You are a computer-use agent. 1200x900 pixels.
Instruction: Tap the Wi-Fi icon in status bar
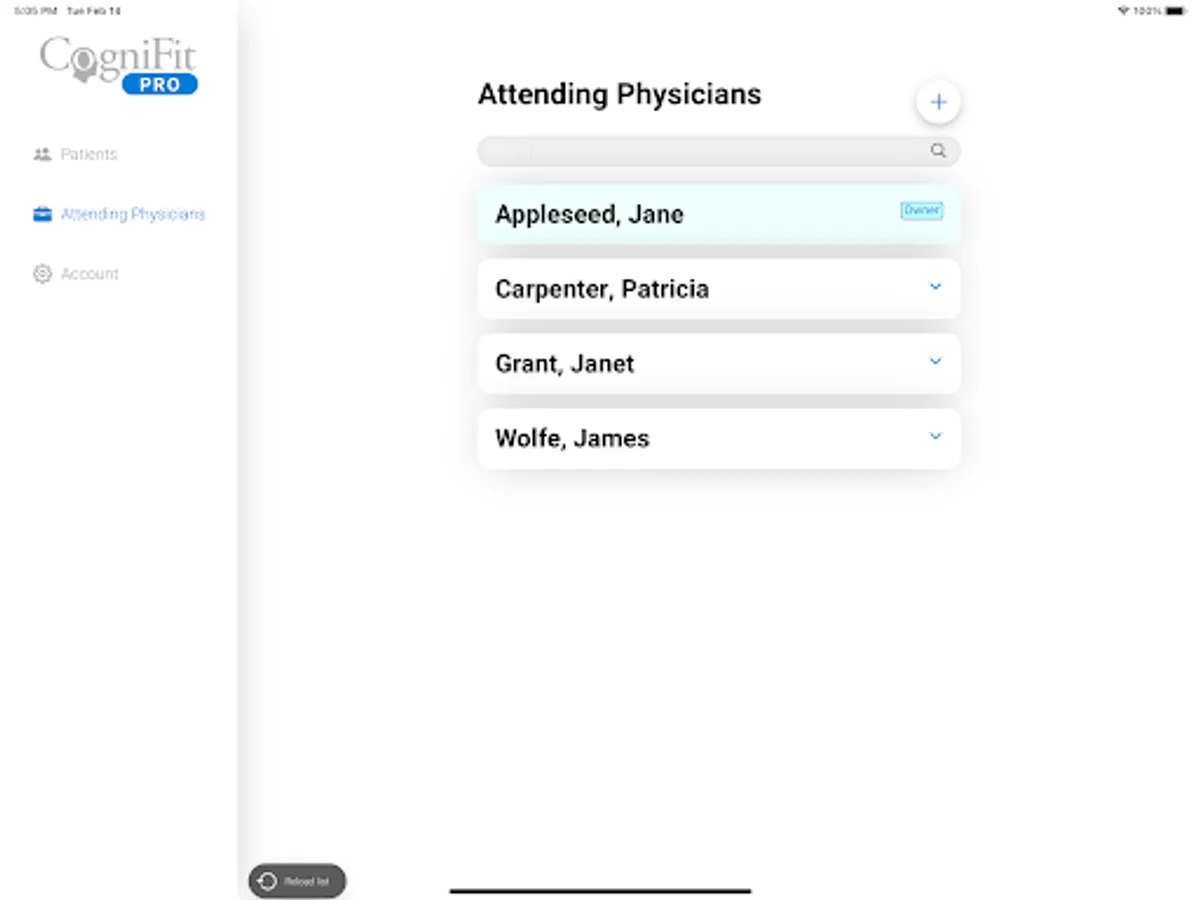1123,11
